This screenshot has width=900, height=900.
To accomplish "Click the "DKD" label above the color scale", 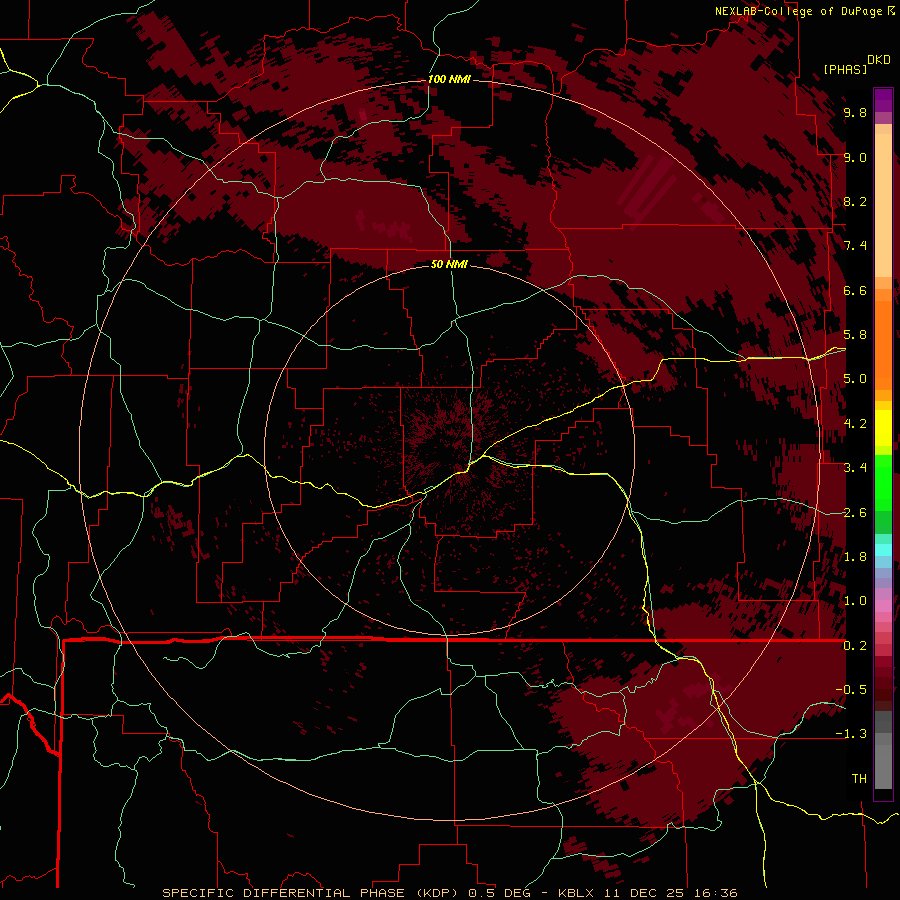I will 879,60.
